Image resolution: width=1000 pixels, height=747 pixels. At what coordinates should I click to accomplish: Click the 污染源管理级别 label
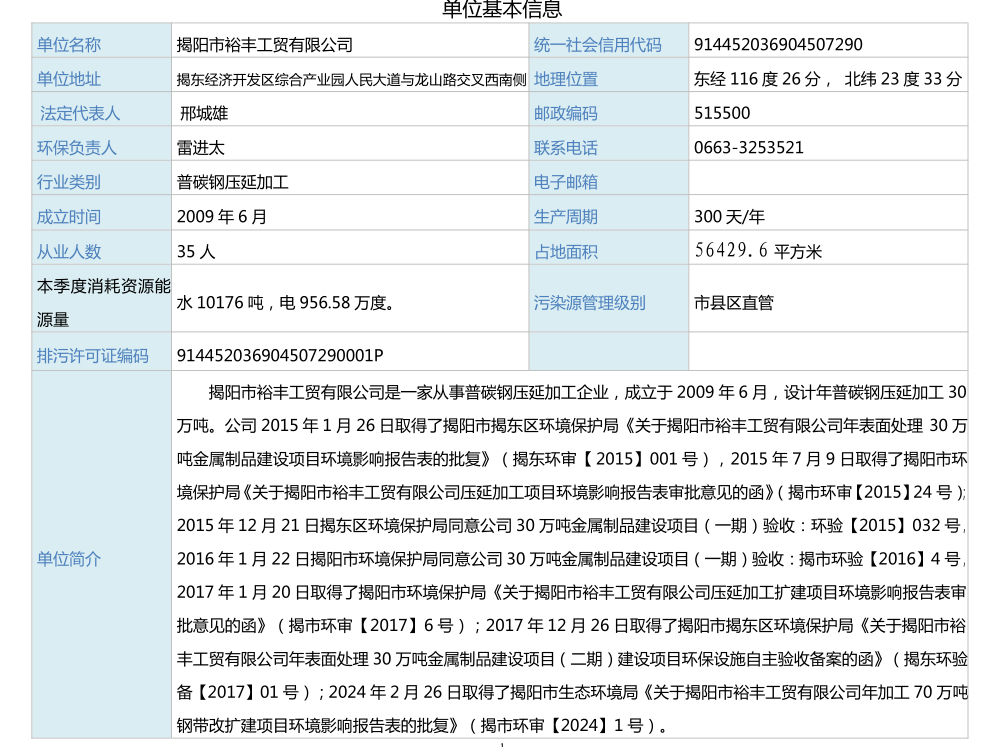tap(590, 302)
